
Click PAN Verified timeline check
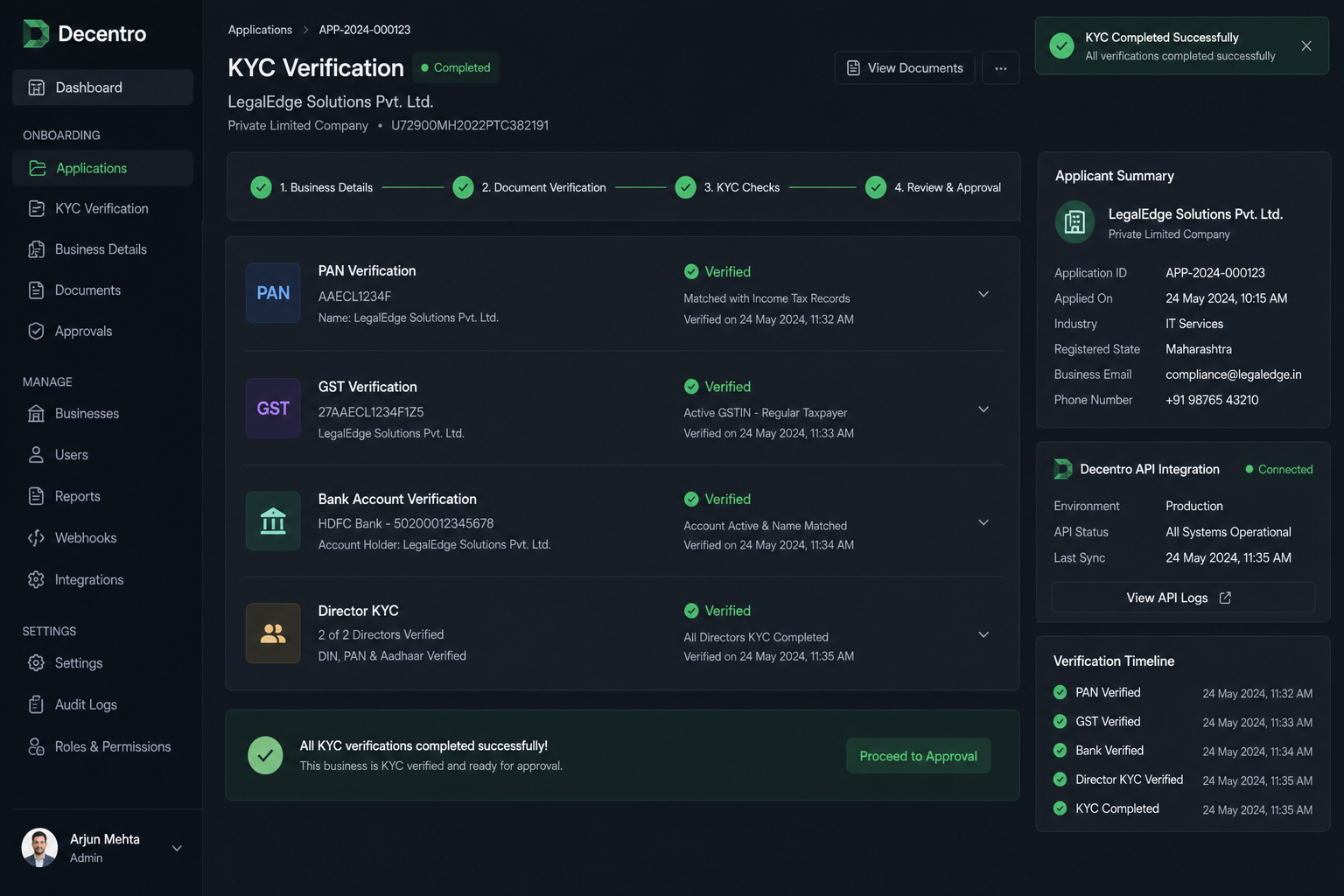[x=1060, y=692]
